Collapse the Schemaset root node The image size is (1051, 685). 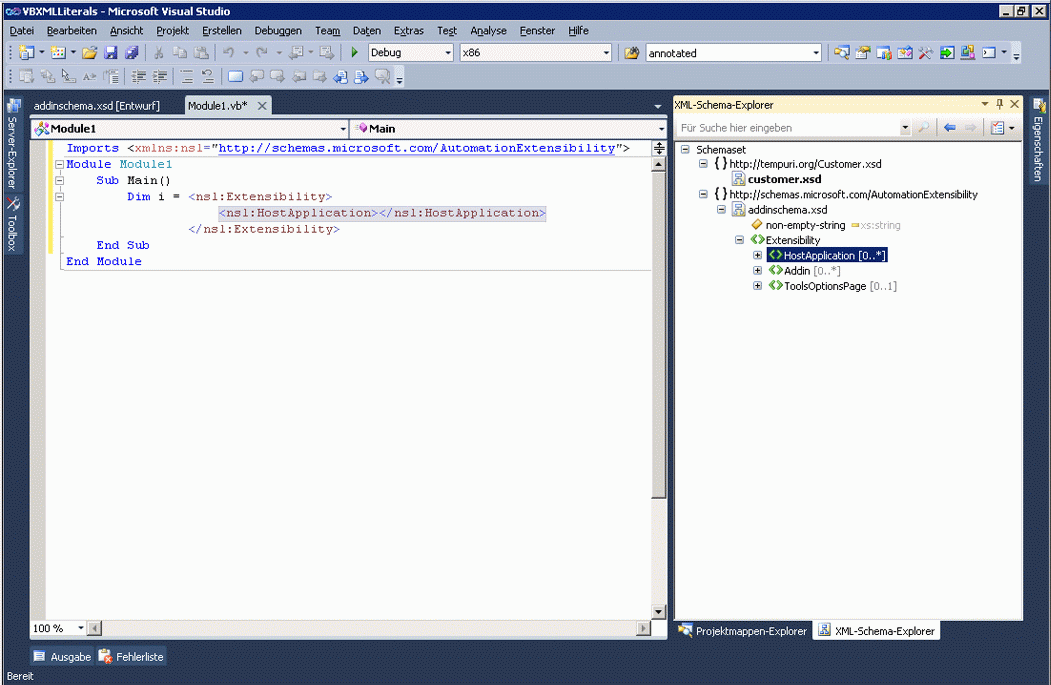[685, 149]
